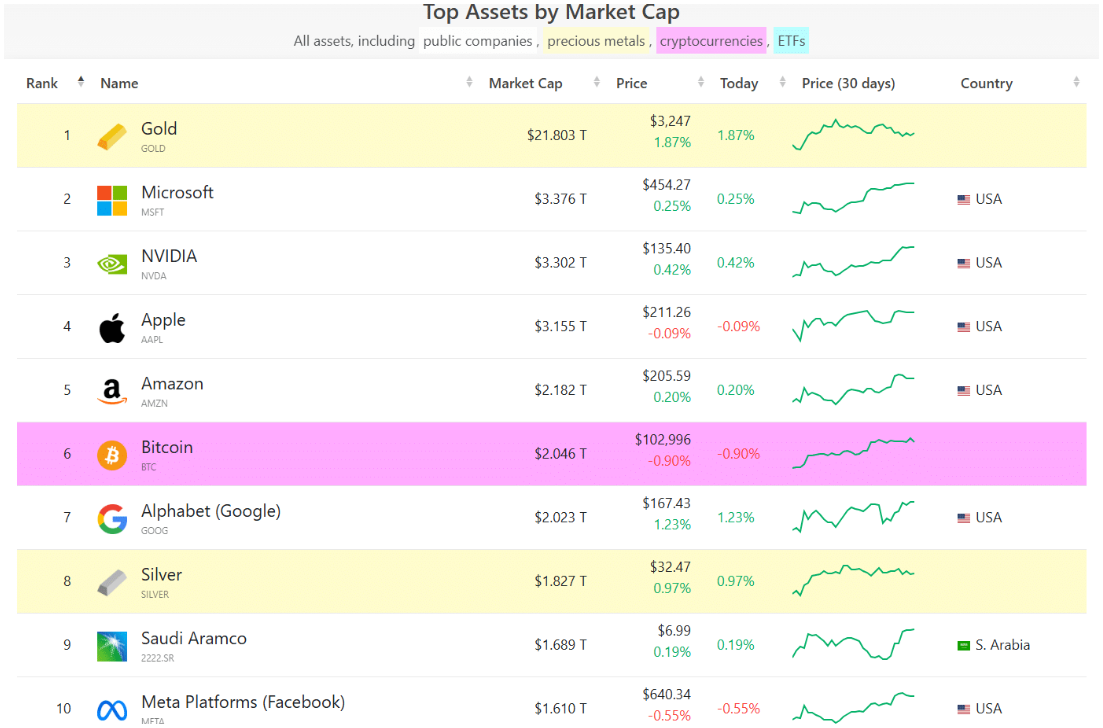Image resolution: width=1103 pixels, height=728 pixels.
Task: Select the ETFs filter tag
Action: tap(791, 41)
